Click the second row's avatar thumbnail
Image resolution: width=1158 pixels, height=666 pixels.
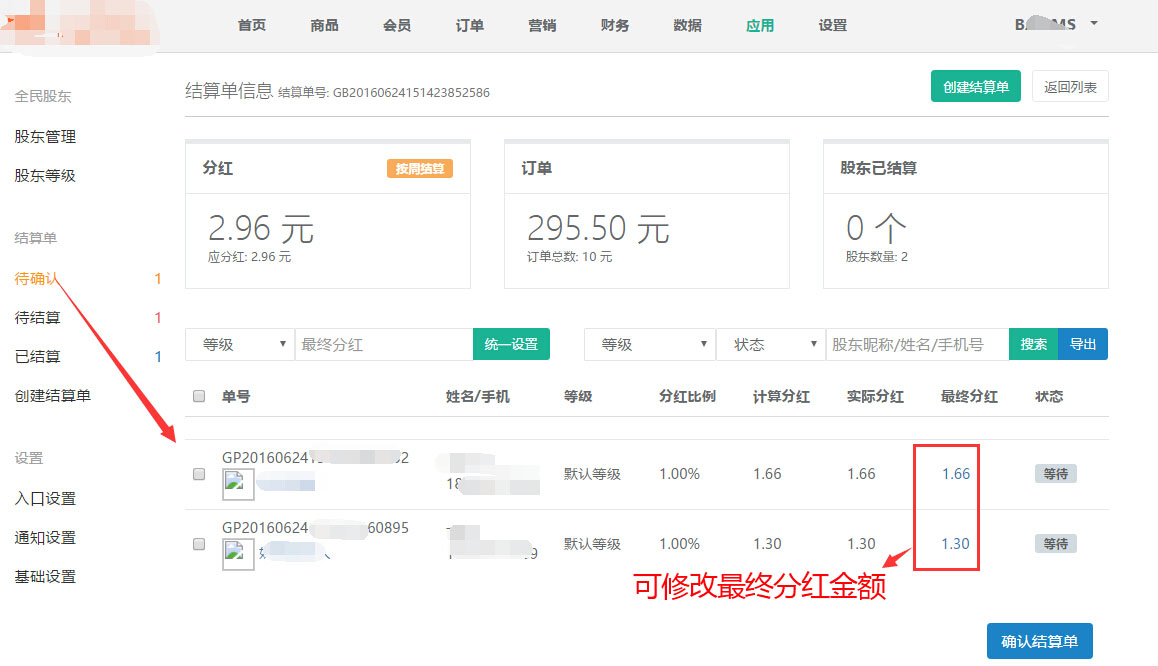point(238,553)
